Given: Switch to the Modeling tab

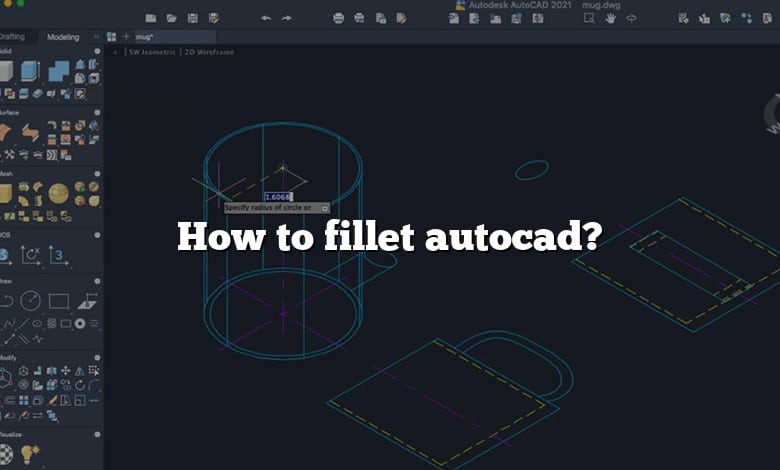Looking at the screenshot, I should [x=63, y=37].
